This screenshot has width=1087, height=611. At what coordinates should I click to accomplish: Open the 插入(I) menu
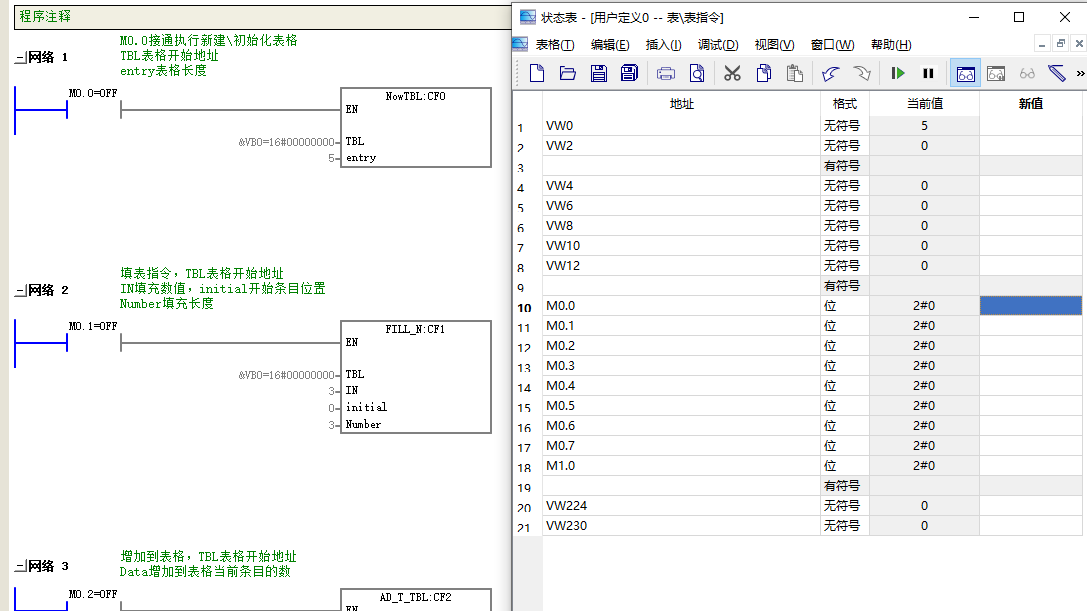click(663, 45)
